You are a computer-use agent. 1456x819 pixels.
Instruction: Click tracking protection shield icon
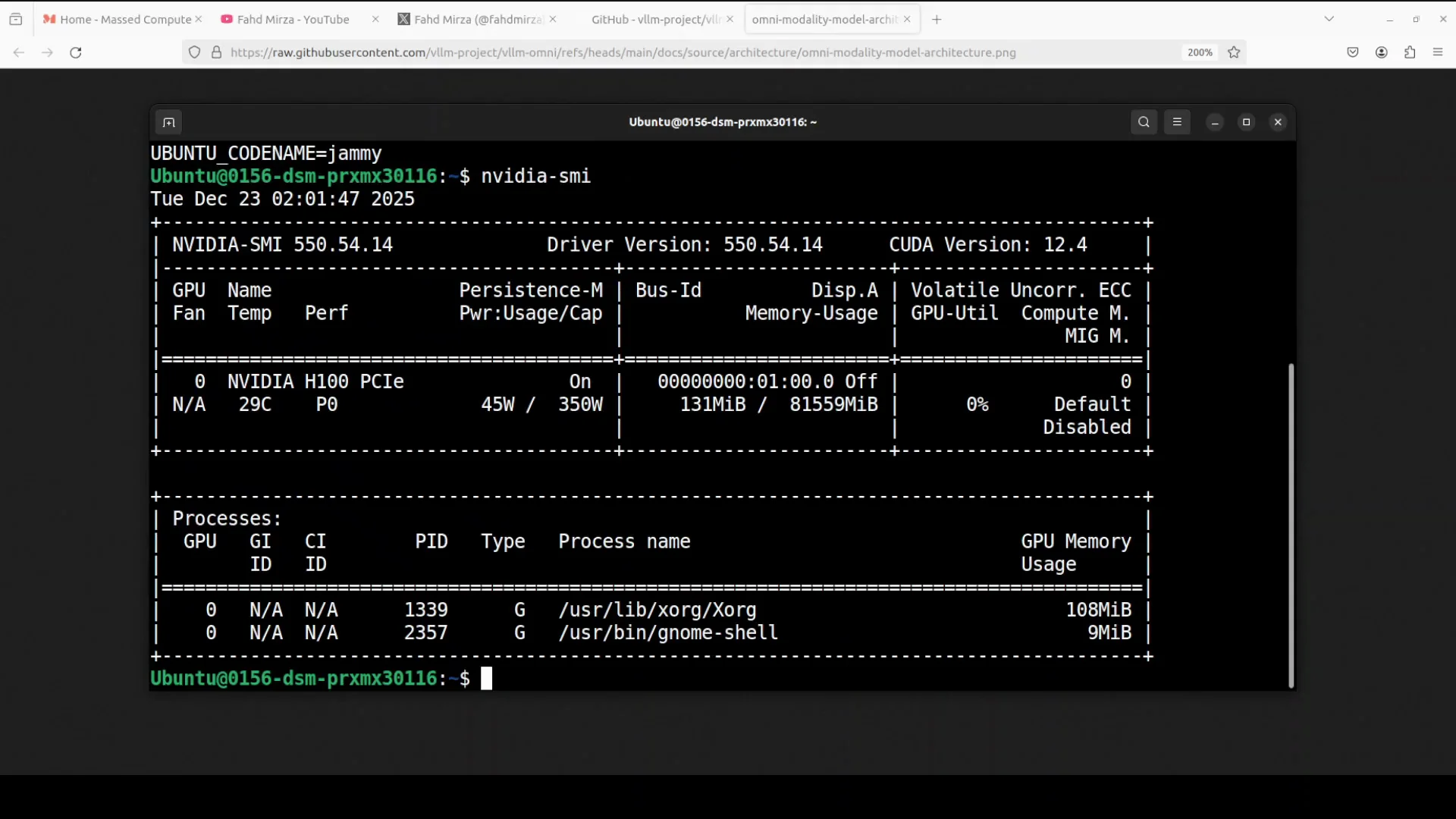(195, 52)
